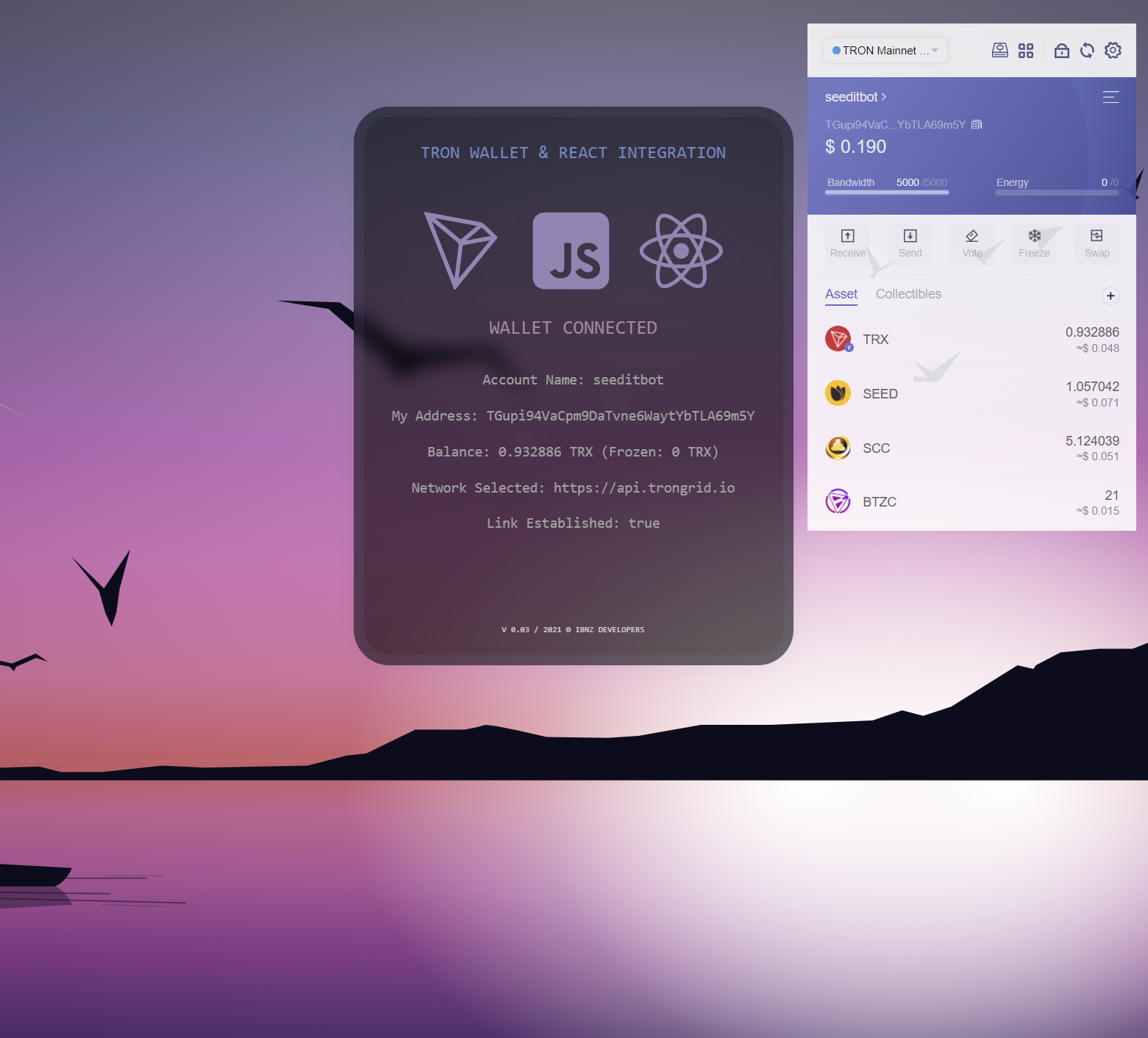Click the TRX token logo
1148x1038 pixels.
(838, 339)
